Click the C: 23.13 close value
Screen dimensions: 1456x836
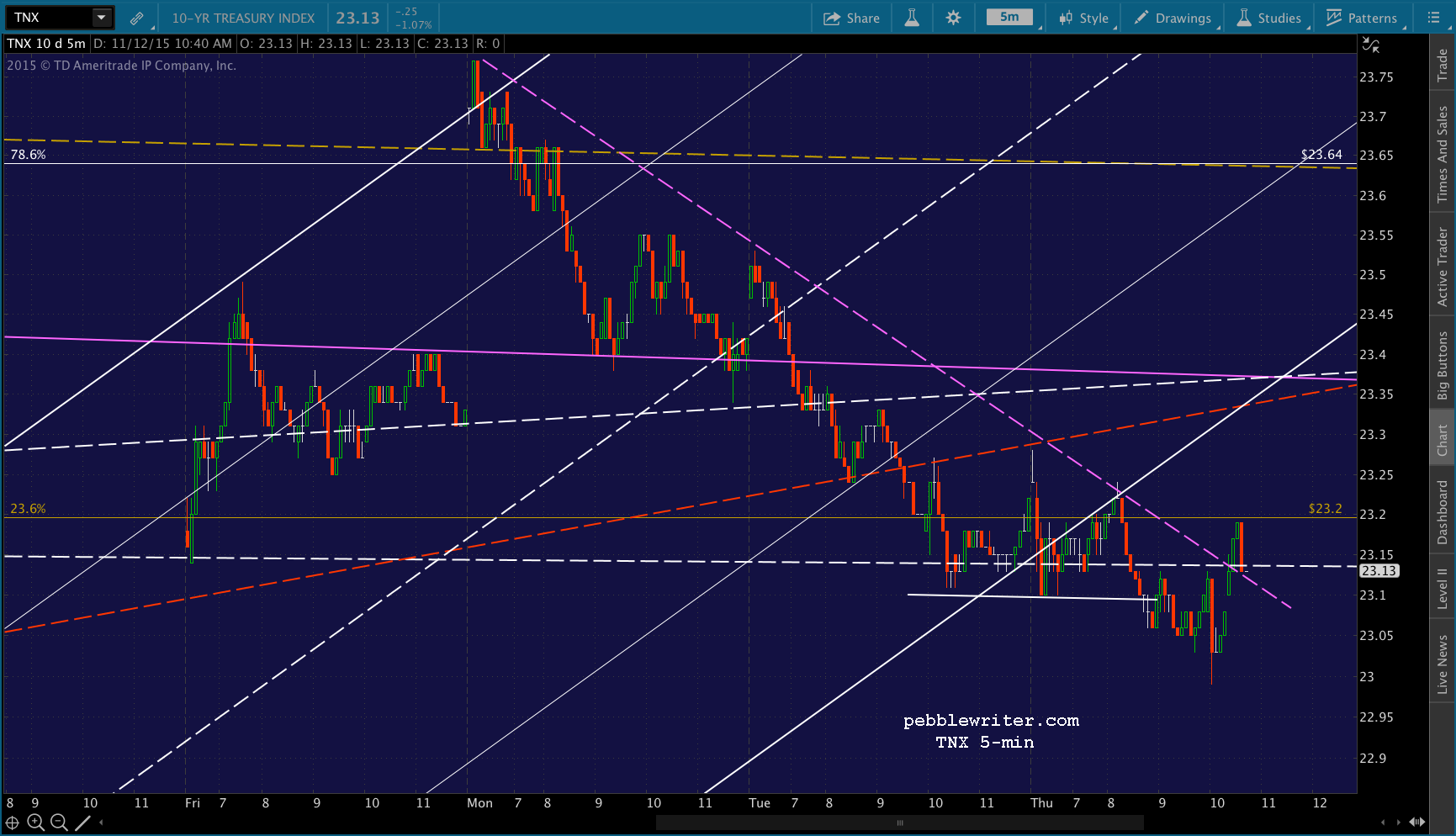pos(442,44)
